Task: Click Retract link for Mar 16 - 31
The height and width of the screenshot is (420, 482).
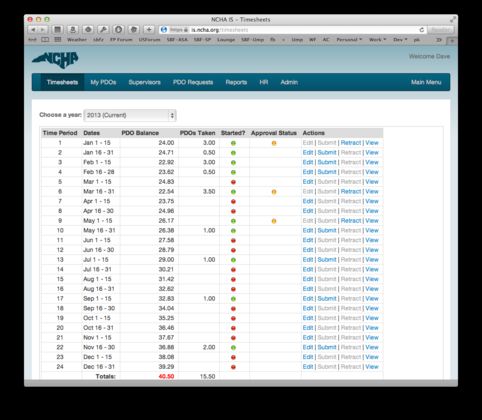Action: coord(351,192)
